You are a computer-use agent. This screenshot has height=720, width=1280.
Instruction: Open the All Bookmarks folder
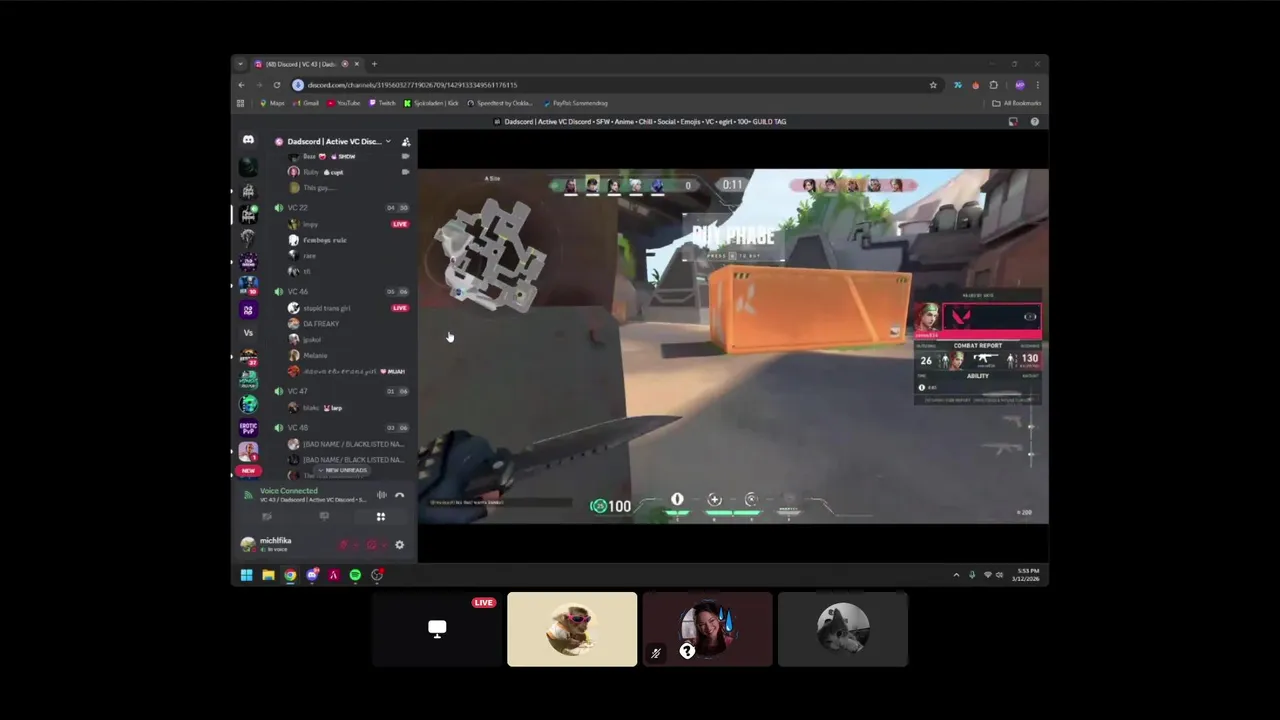coord(1017,103)
